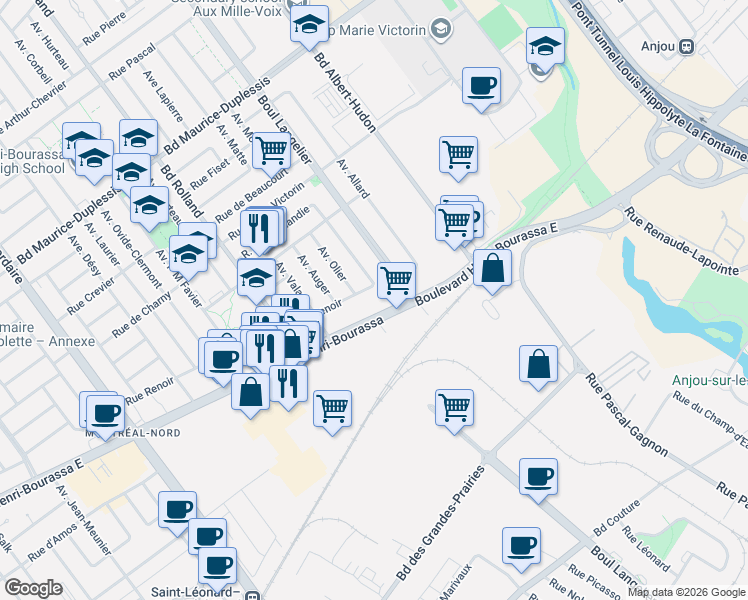Click the Anjou-sur-le- park label
The image size is (748, 600).
[x=709, y=381]
